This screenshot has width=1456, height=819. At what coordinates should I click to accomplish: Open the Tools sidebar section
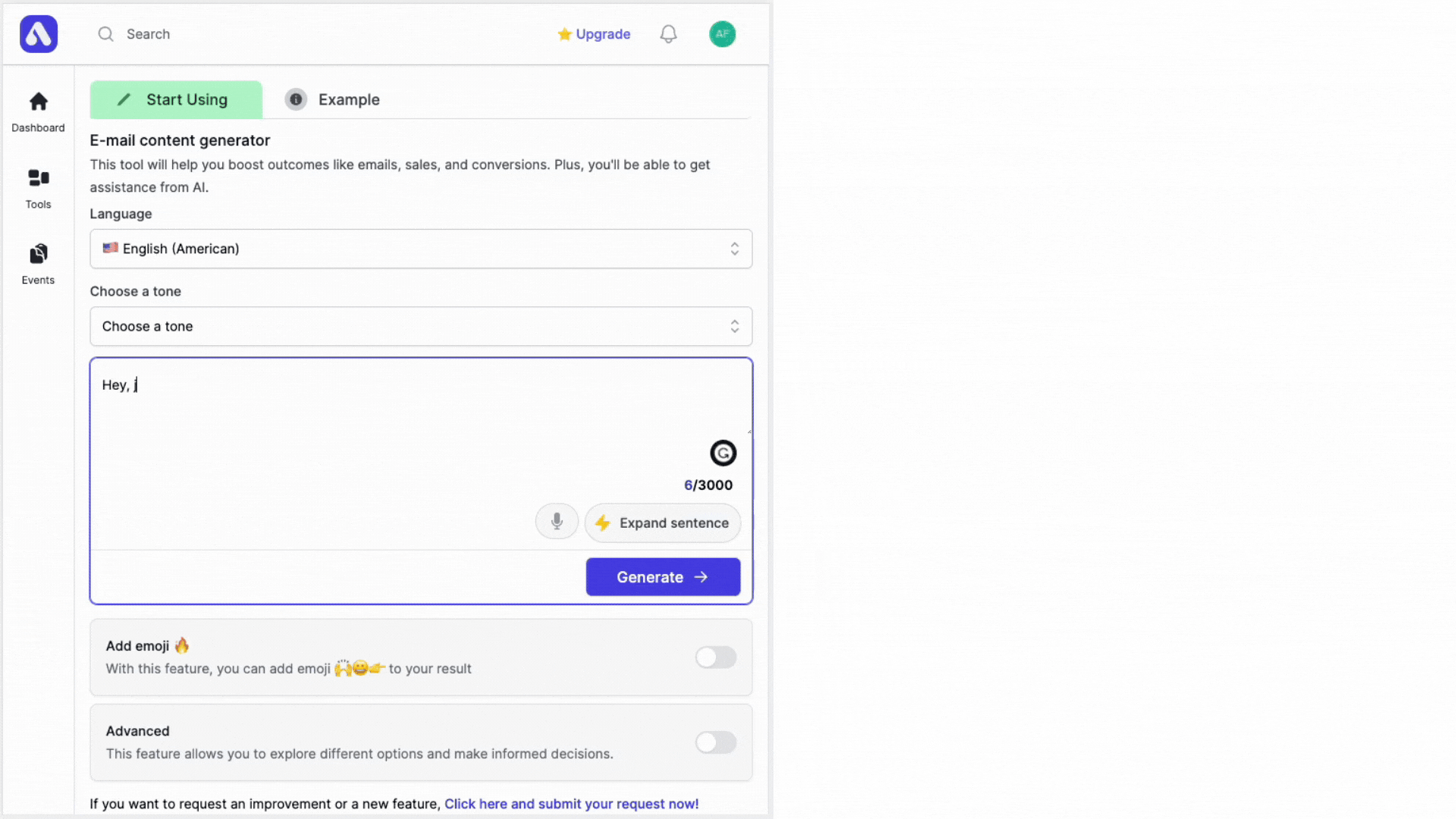(38, 188)
